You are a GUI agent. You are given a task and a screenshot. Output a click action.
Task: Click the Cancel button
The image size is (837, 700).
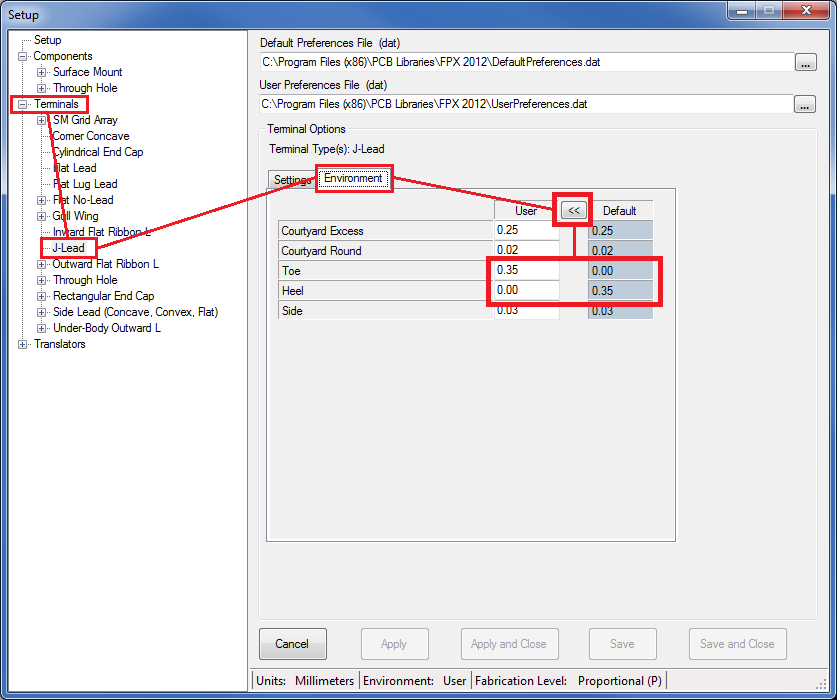293,644
